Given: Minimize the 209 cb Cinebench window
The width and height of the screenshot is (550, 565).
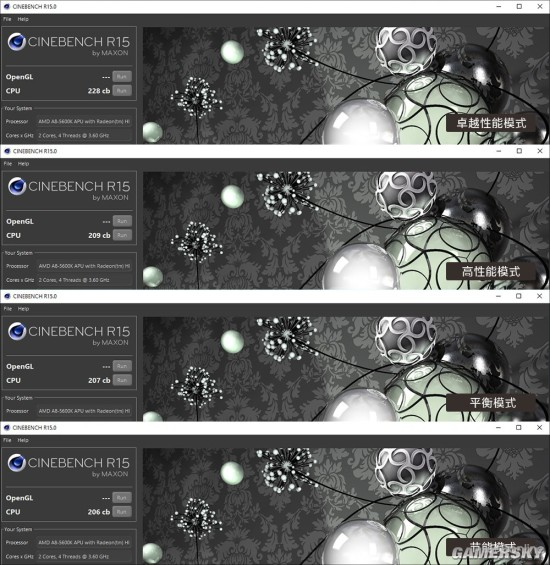Looking at the screenshot, I should [x=499, y=151].
